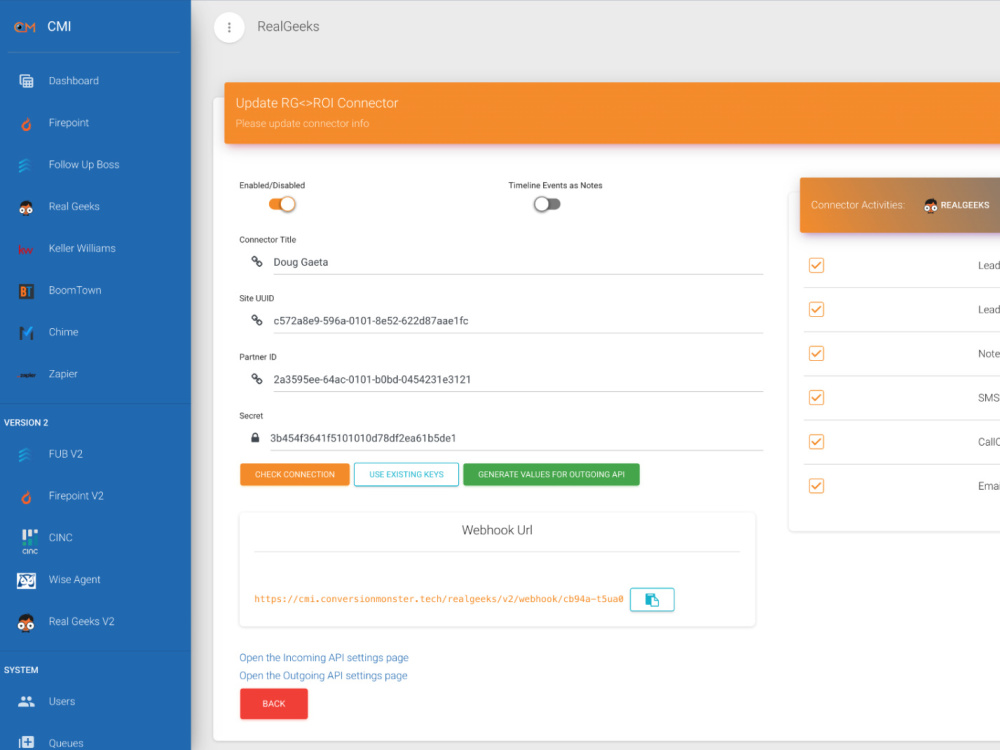The image size is (1000, 750).
Task: Click the Chime sidebar icon
Action: coord(26,333)
